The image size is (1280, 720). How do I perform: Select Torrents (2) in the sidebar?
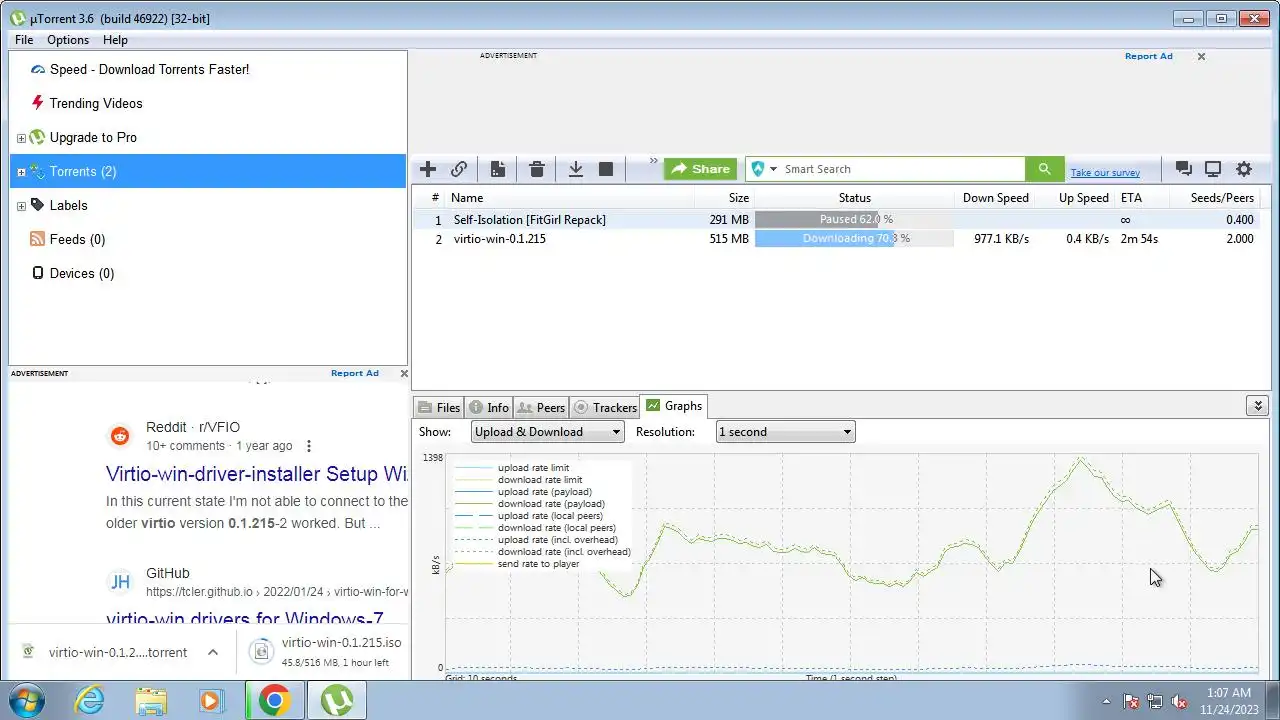(x=208, y=171)
